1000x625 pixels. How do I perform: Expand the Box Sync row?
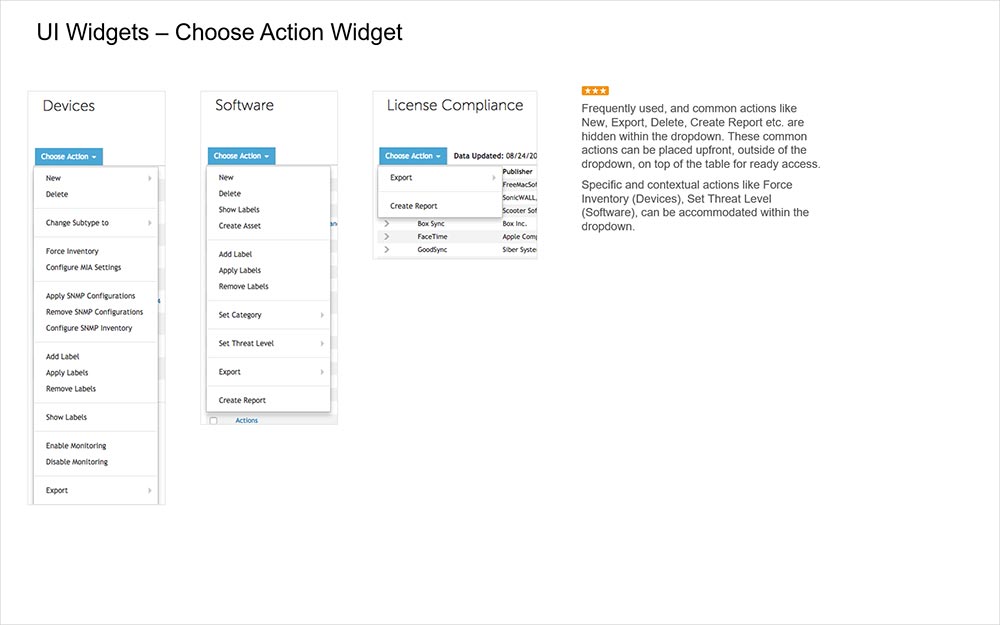click(386, 224)
